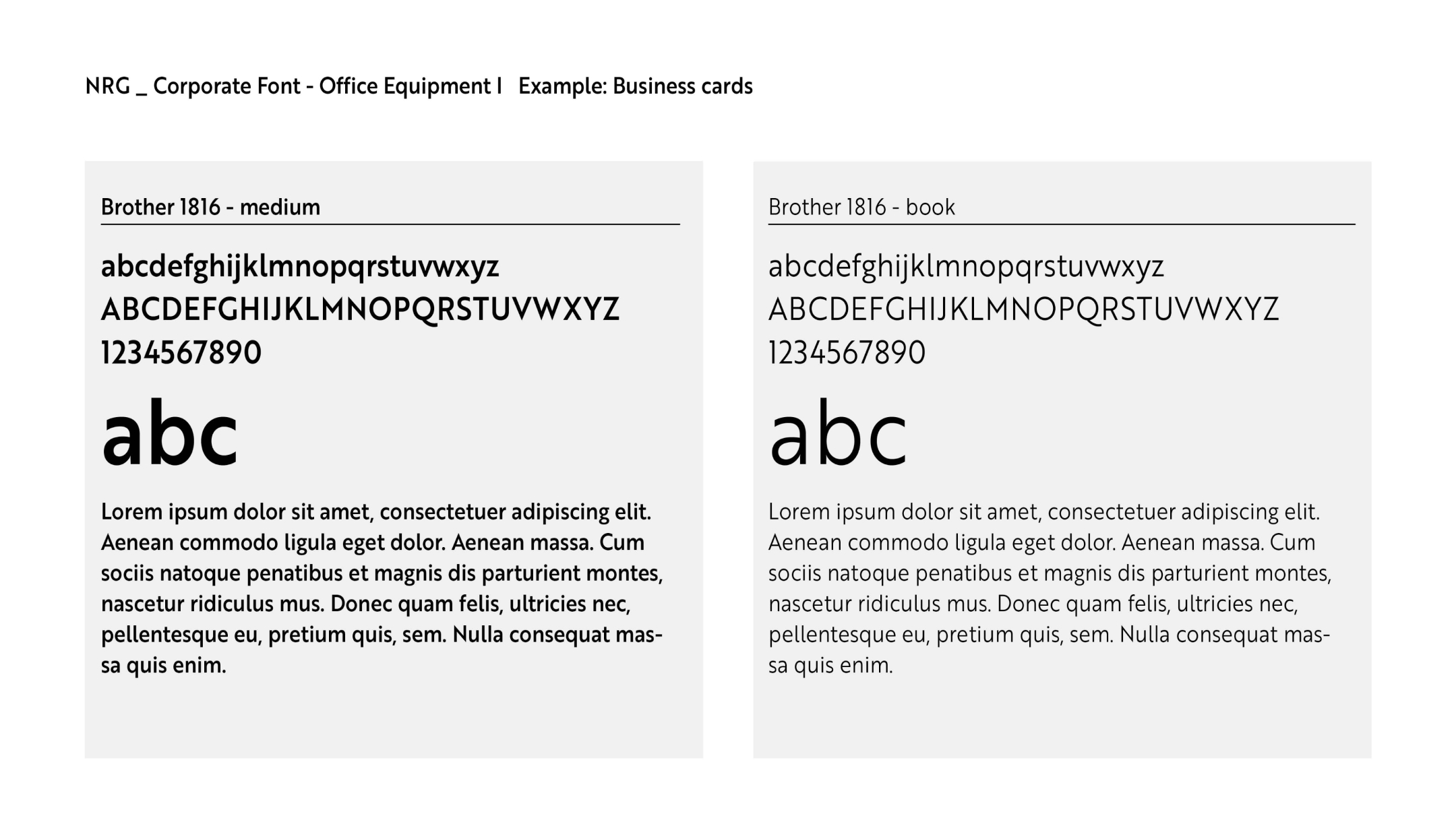
Task: Click "sa quis enim." in the medium paragraph
Action: click(x=164, y=666)
